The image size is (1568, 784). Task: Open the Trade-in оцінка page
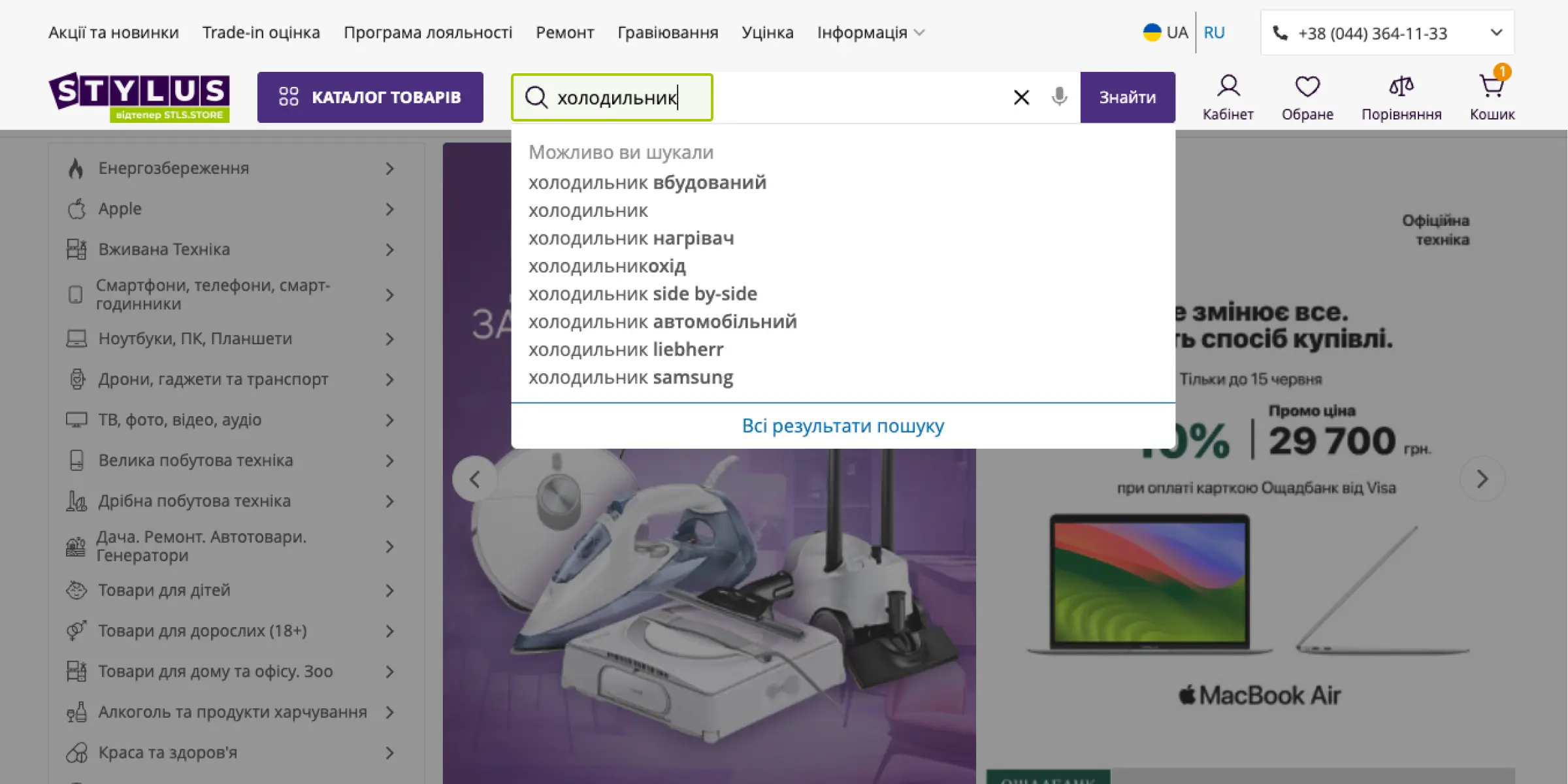261,33
